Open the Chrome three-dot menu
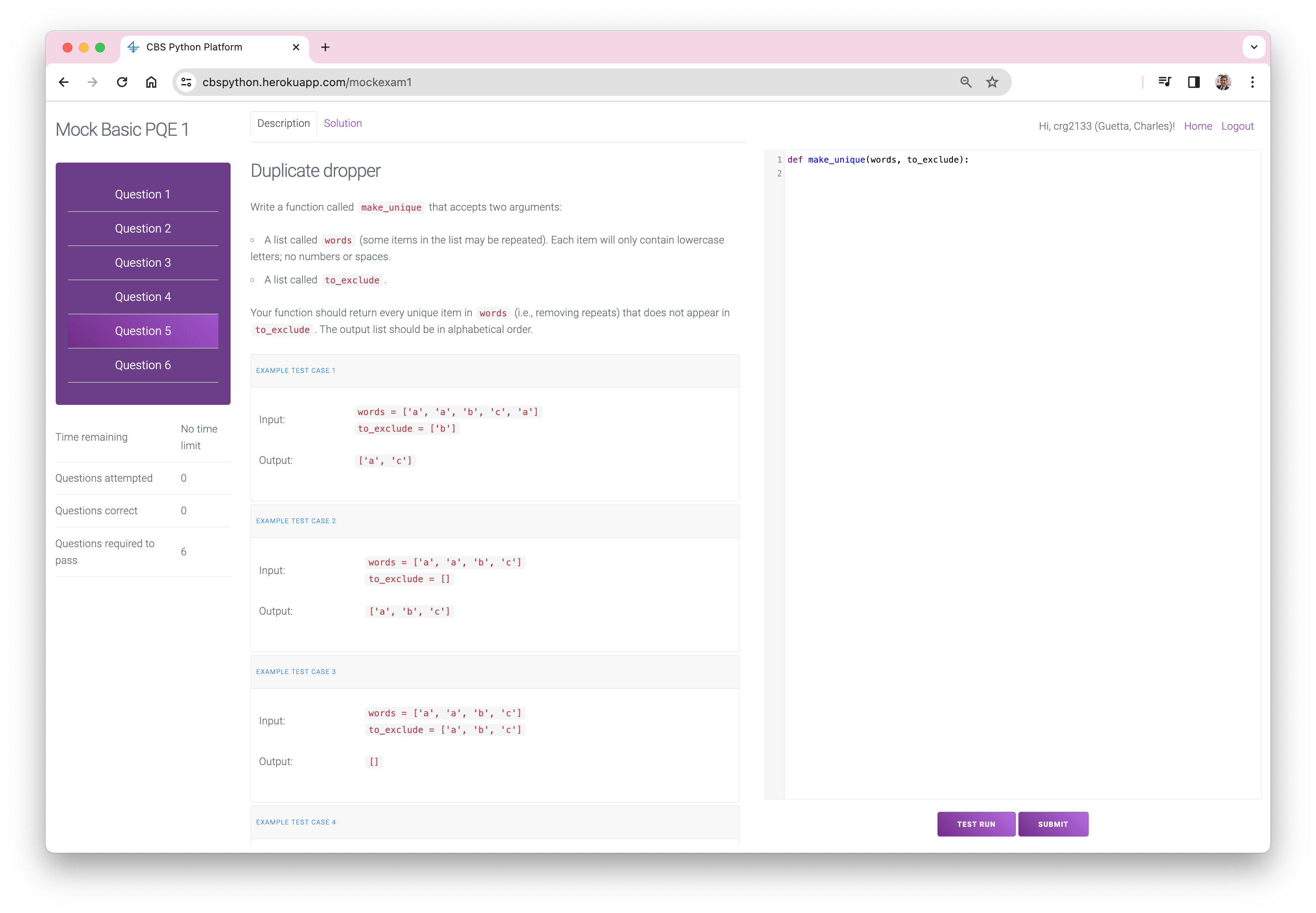Image resolution: width=1316 pixels, height=913 pixels. (1253, 83)
